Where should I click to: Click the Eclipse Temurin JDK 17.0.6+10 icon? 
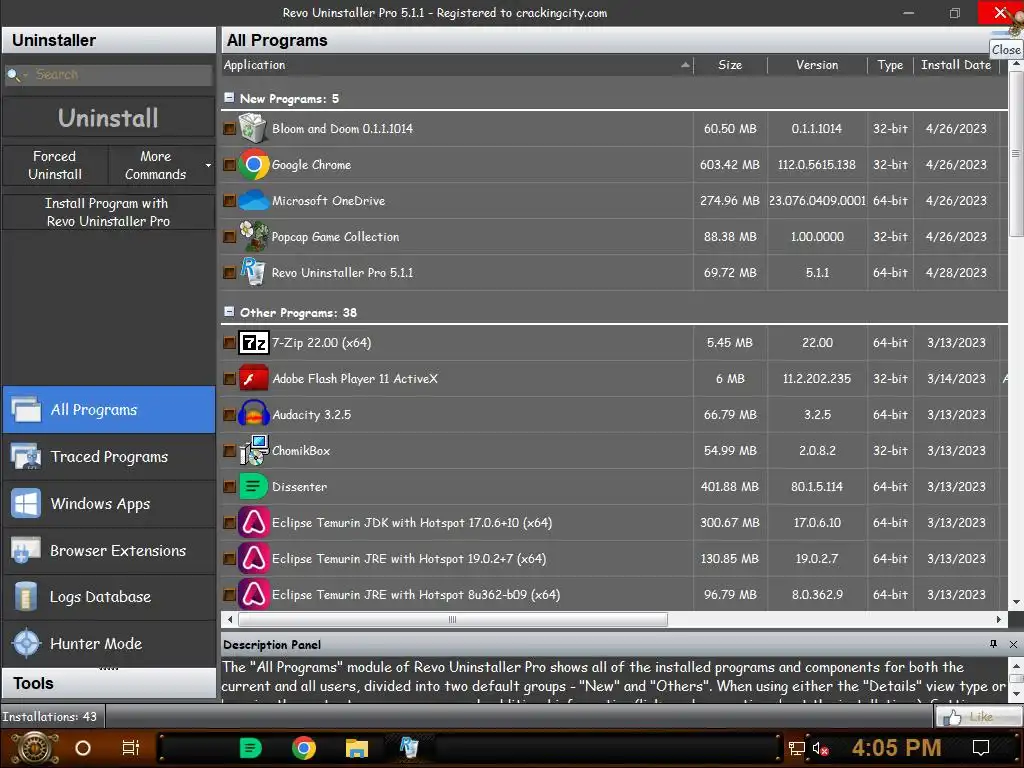pyautogui.click(x=253, y=522)
